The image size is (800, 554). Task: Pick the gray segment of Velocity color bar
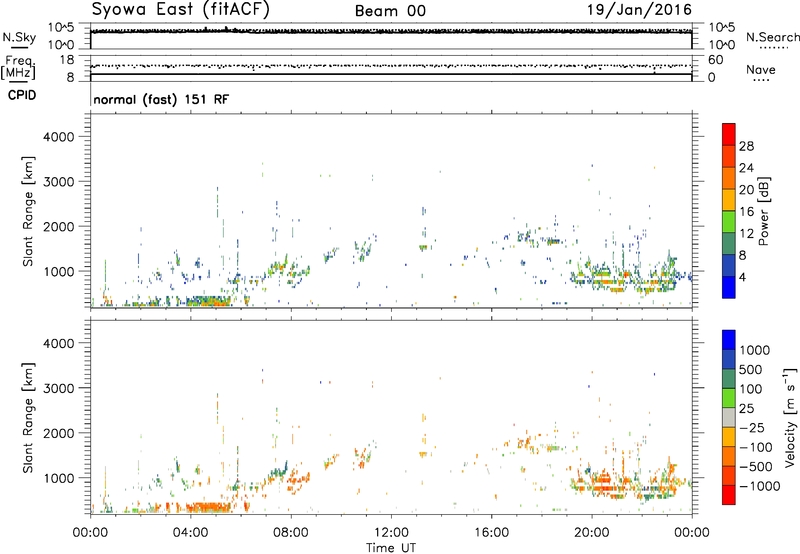(x=729, y=417)
